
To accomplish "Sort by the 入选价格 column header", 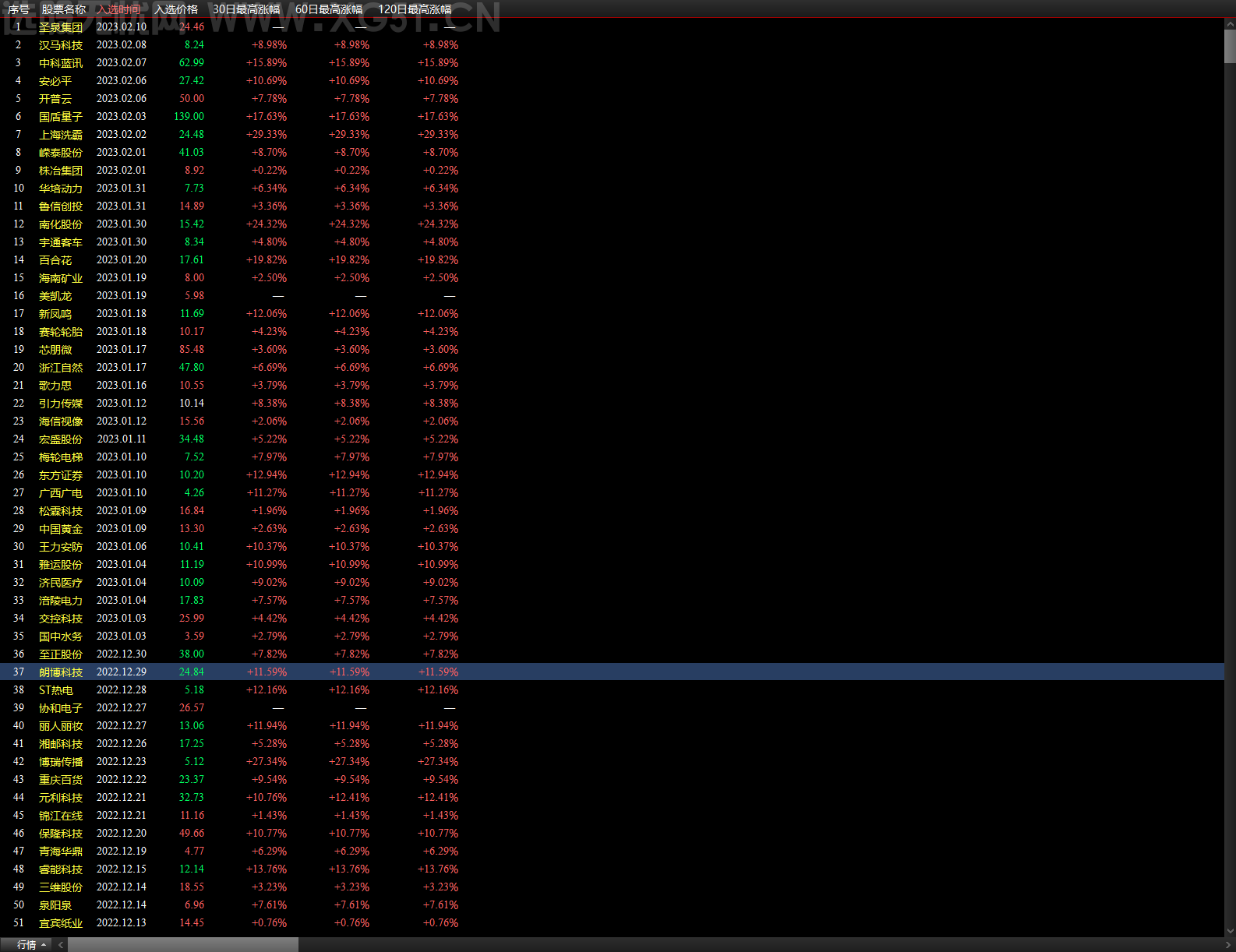I will click(176, 9).
